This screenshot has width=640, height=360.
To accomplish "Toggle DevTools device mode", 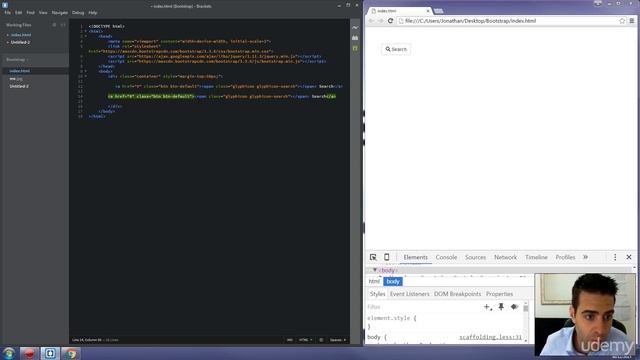I will click(x=387, y=257).
